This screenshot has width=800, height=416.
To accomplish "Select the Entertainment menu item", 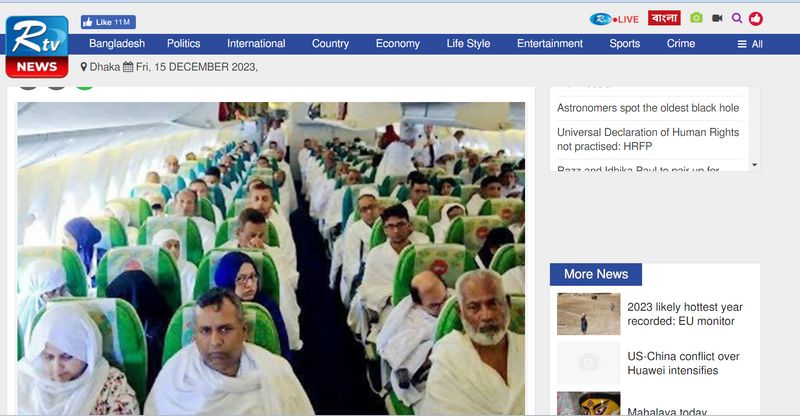I will [x=549, y=44].
